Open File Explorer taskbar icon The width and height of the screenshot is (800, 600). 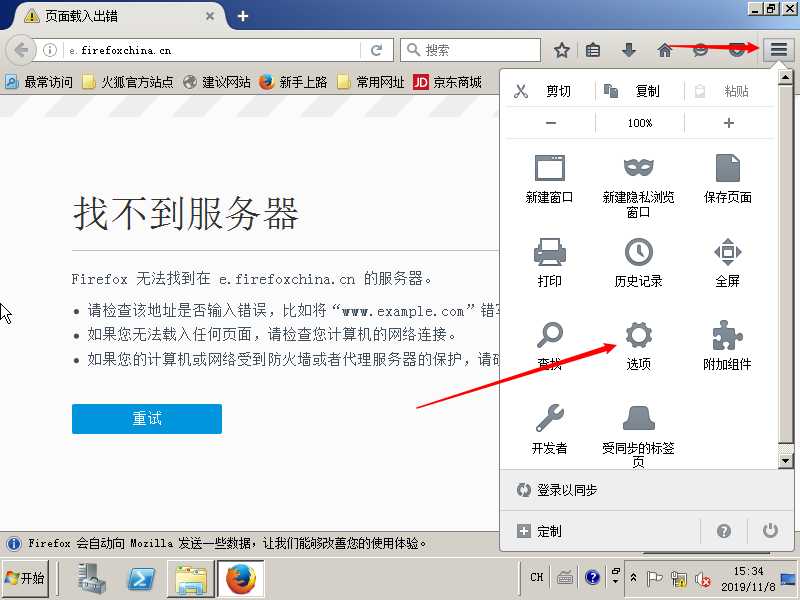pos(191,579)
